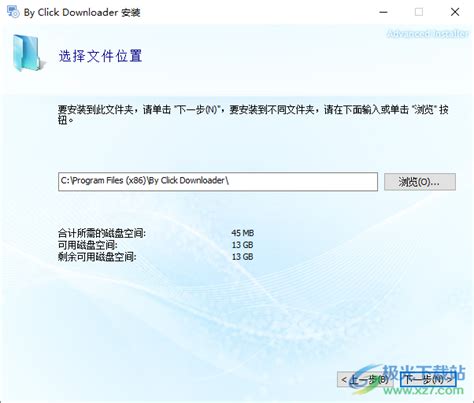Viewport: 474px width, 403px height.
Task: Click the 剩余可用磁盘空间 label
Action: pyautogui.click(x=97, y=257)
